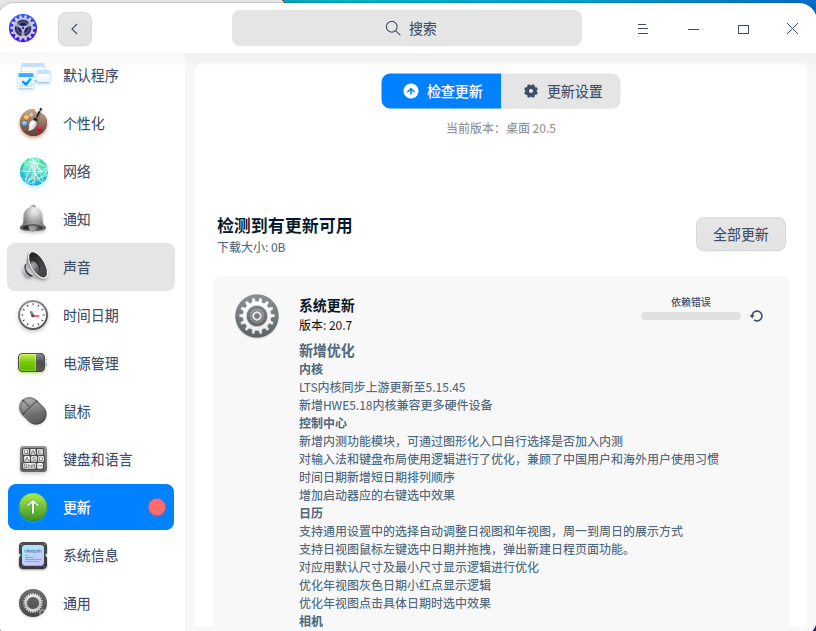Click the Control Center logo icon
Image resolution: width=816 pixels, height=631 pixels.
pos(23,28)
